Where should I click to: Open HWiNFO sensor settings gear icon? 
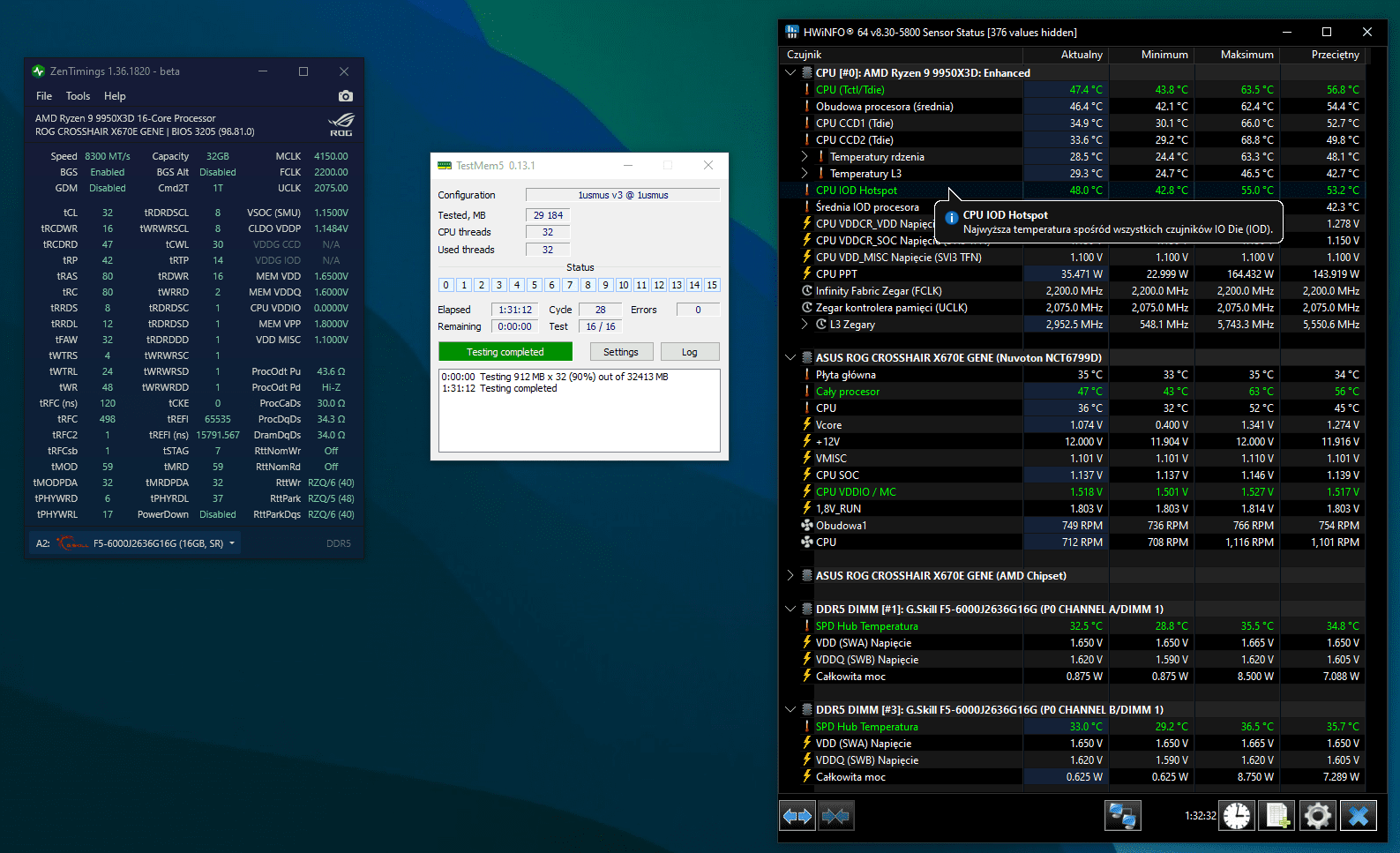tap(1317, 816)
